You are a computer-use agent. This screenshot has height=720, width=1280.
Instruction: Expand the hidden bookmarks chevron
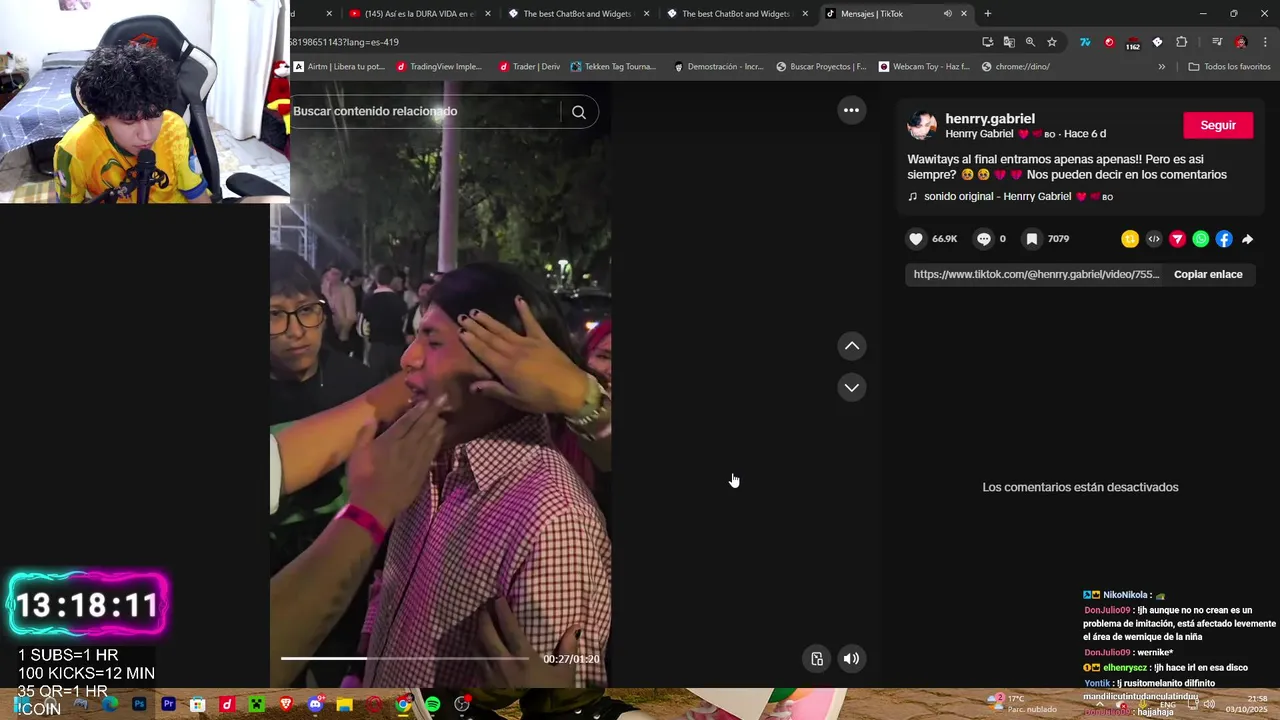1161,67
